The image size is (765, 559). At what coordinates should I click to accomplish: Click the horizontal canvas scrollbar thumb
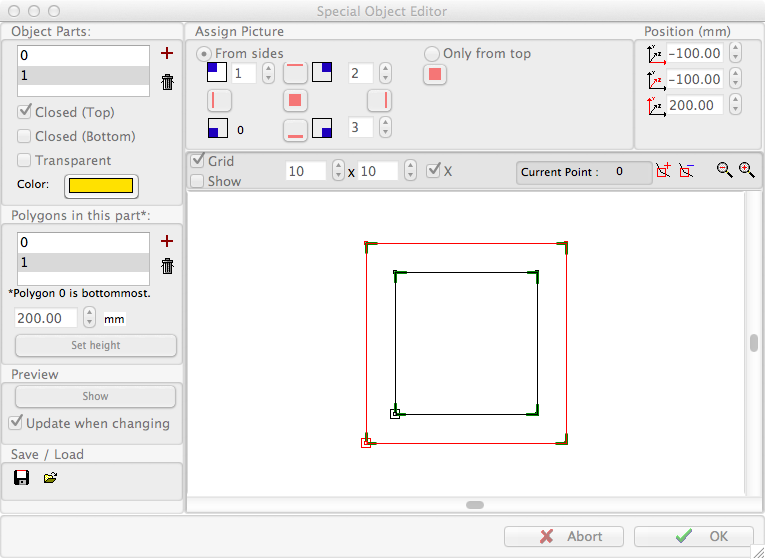pyautogui.click(x=475, y=505)
